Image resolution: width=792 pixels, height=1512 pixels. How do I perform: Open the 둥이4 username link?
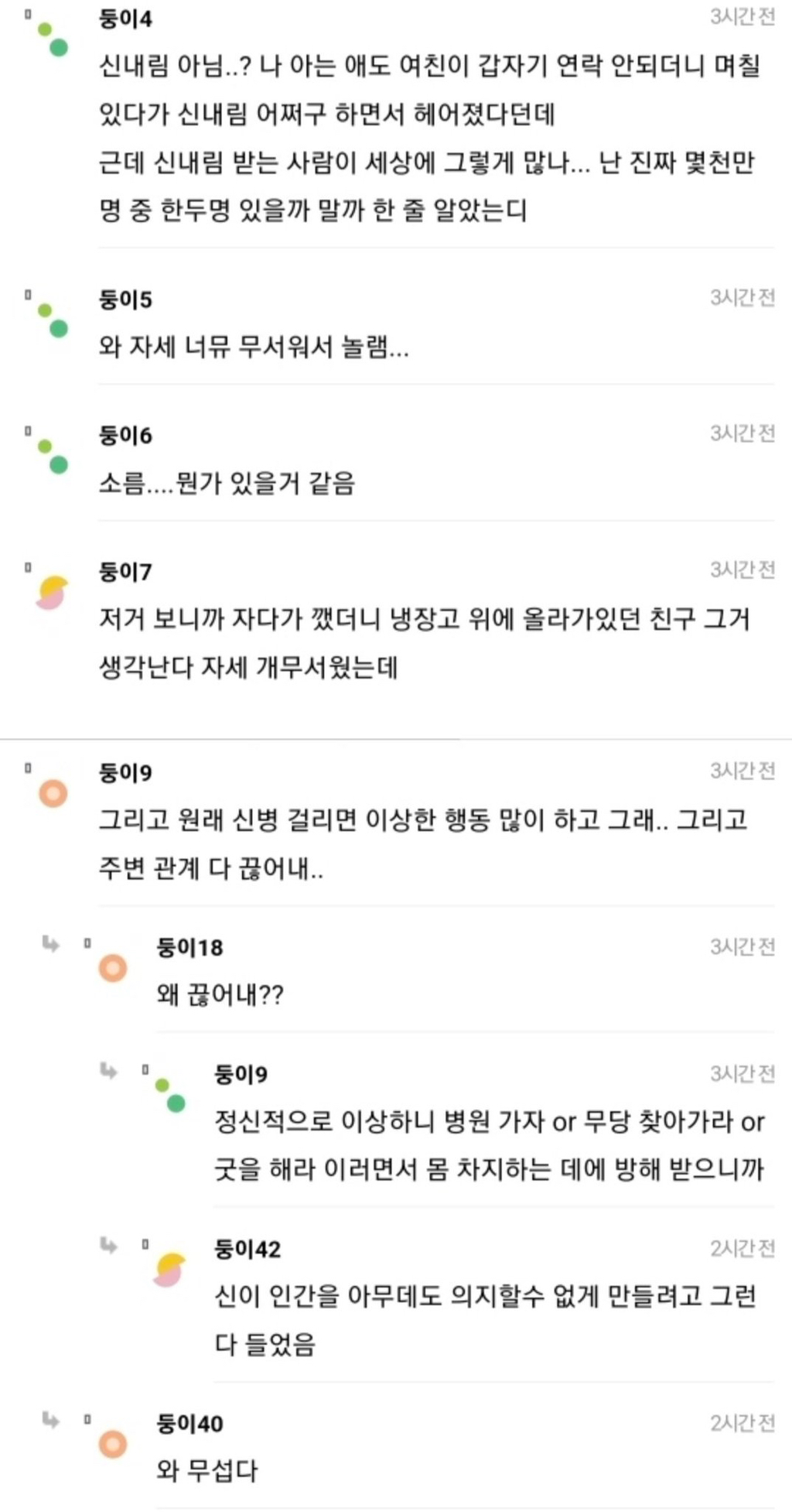tap(125, 19)
